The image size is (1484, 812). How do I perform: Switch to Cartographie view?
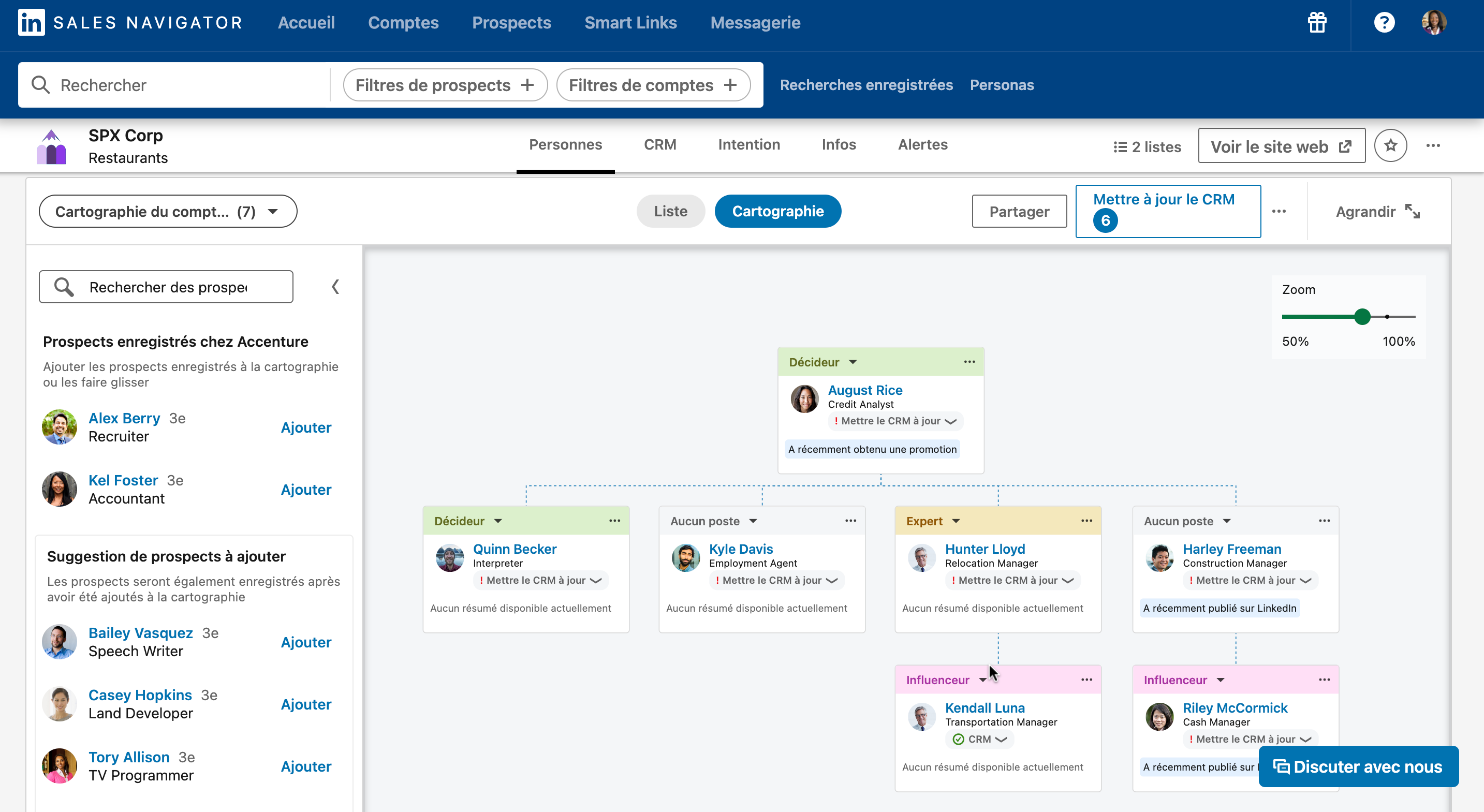[778, 211]
